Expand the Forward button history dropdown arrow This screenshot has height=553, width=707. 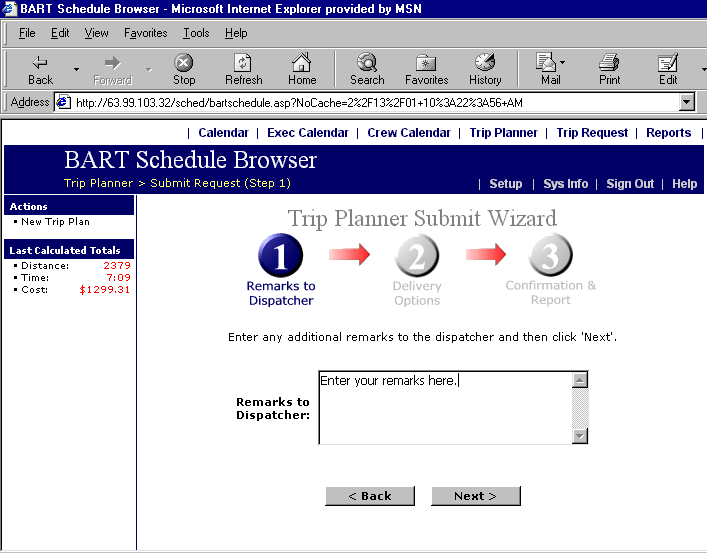[149, 69]
